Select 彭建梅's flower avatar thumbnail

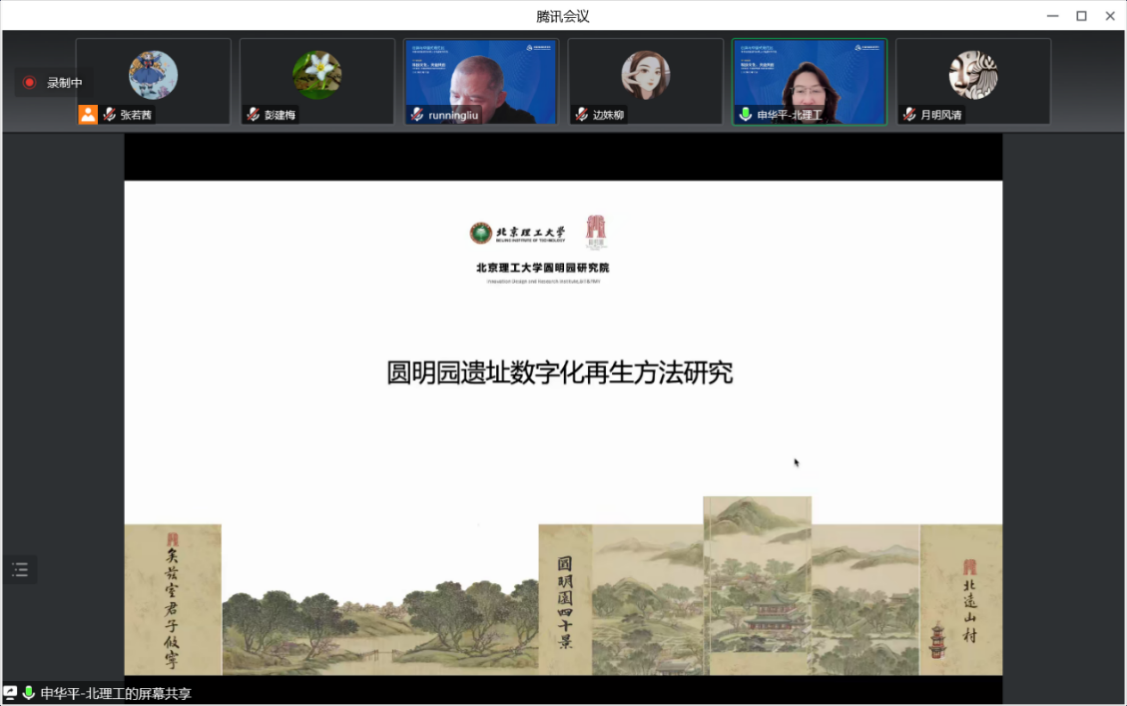[317, 75]
